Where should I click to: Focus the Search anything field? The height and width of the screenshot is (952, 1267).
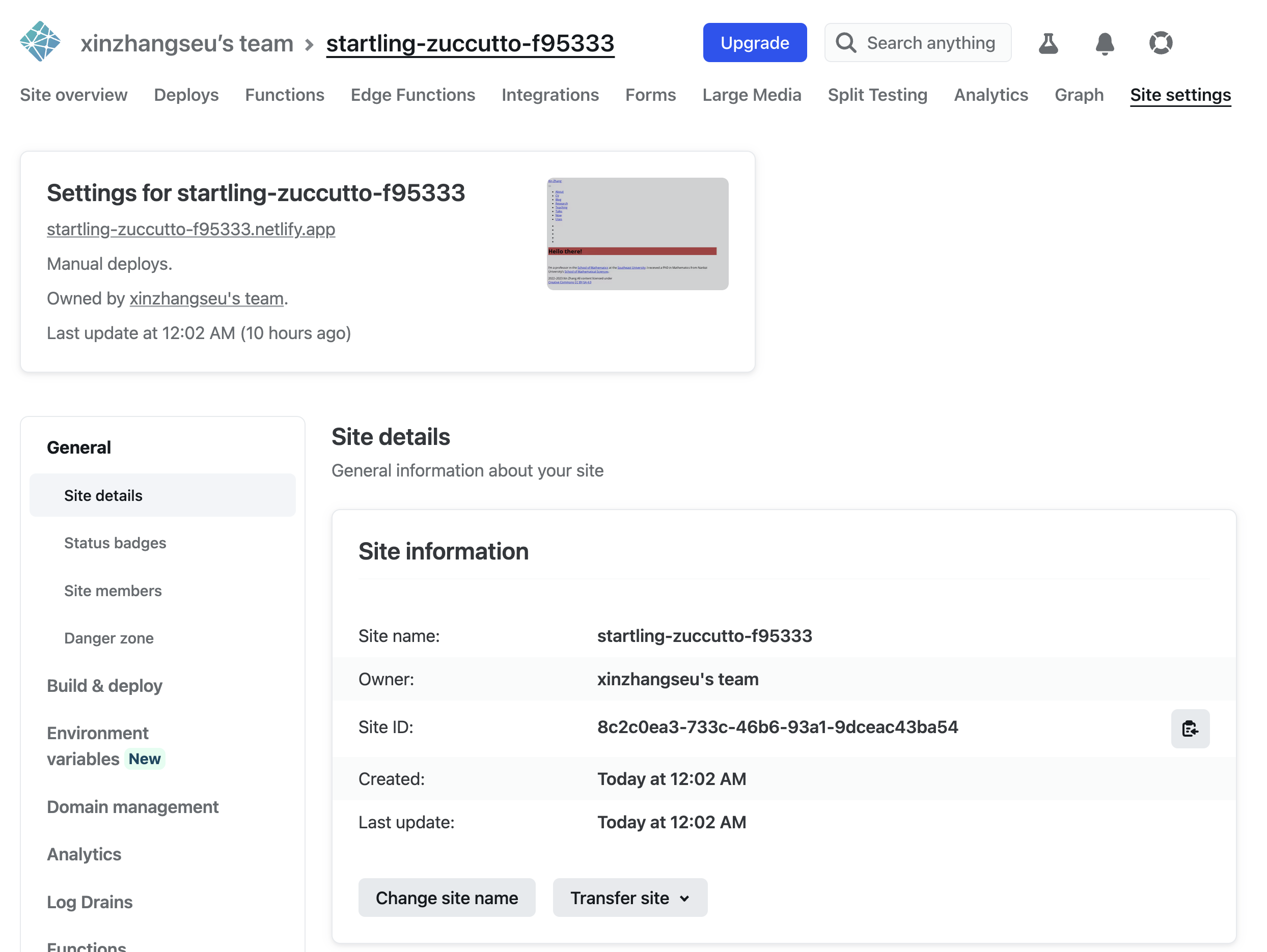(930, 43)
